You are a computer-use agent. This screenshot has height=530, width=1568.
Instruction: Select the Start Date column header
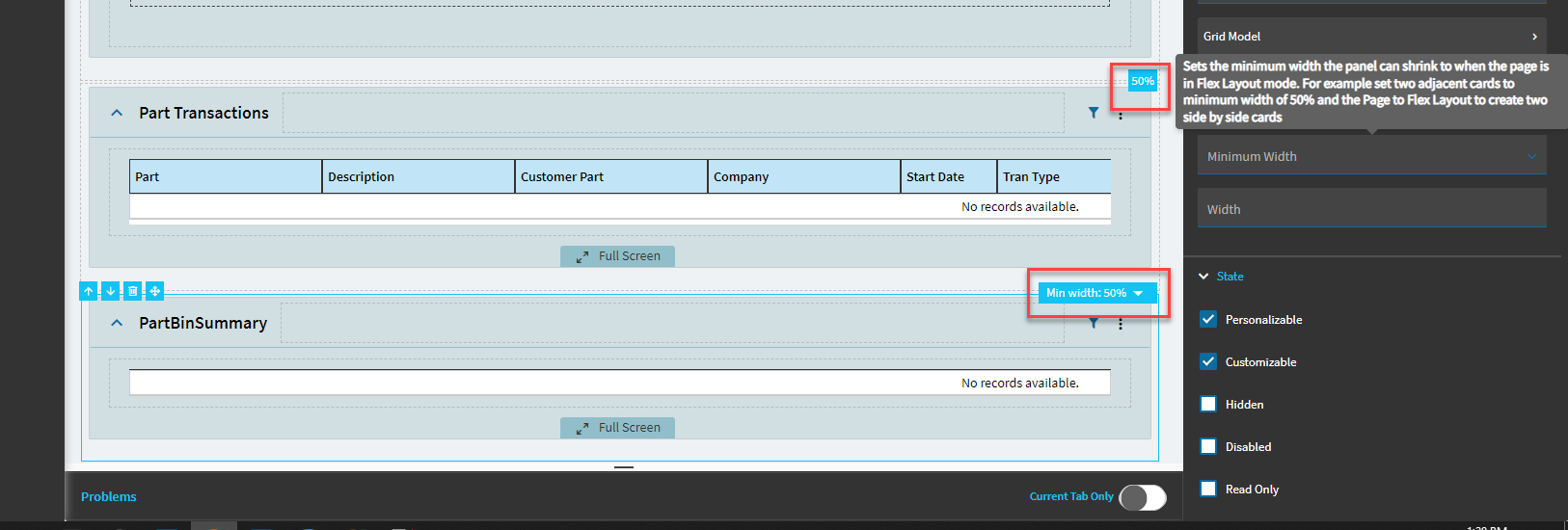click(x=949, y=177)
